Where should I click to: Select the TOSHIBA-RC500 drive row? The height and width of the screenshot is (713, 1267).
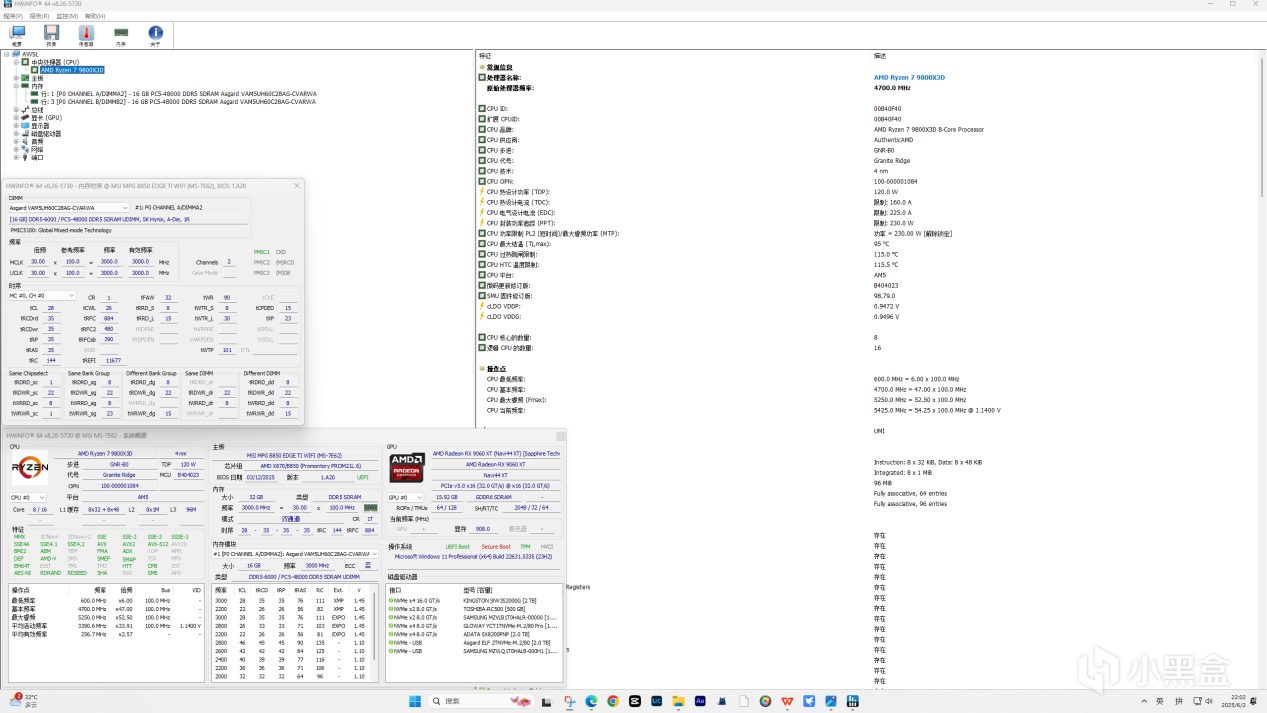(x=475, y=608)
